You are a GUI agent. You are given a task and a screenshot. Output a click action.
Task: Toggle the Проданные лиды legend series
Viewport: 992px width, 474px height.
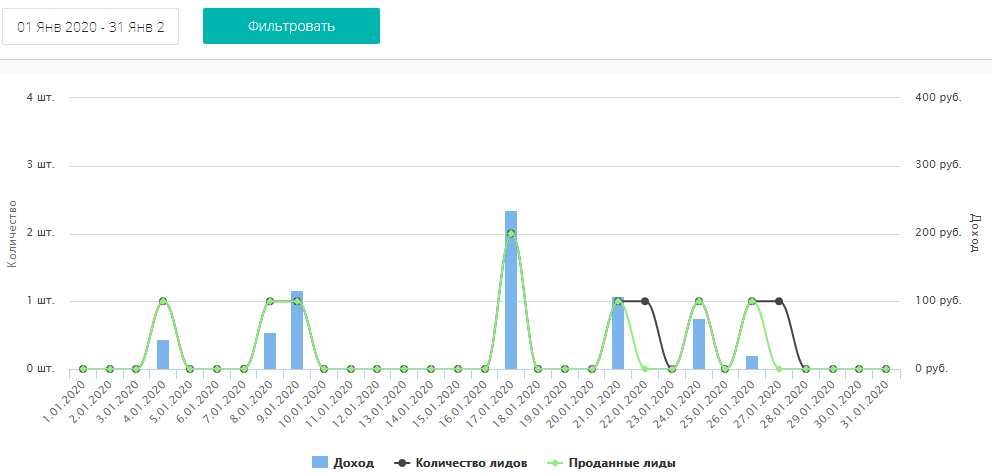pyautogui.click(x=621, y=463)
